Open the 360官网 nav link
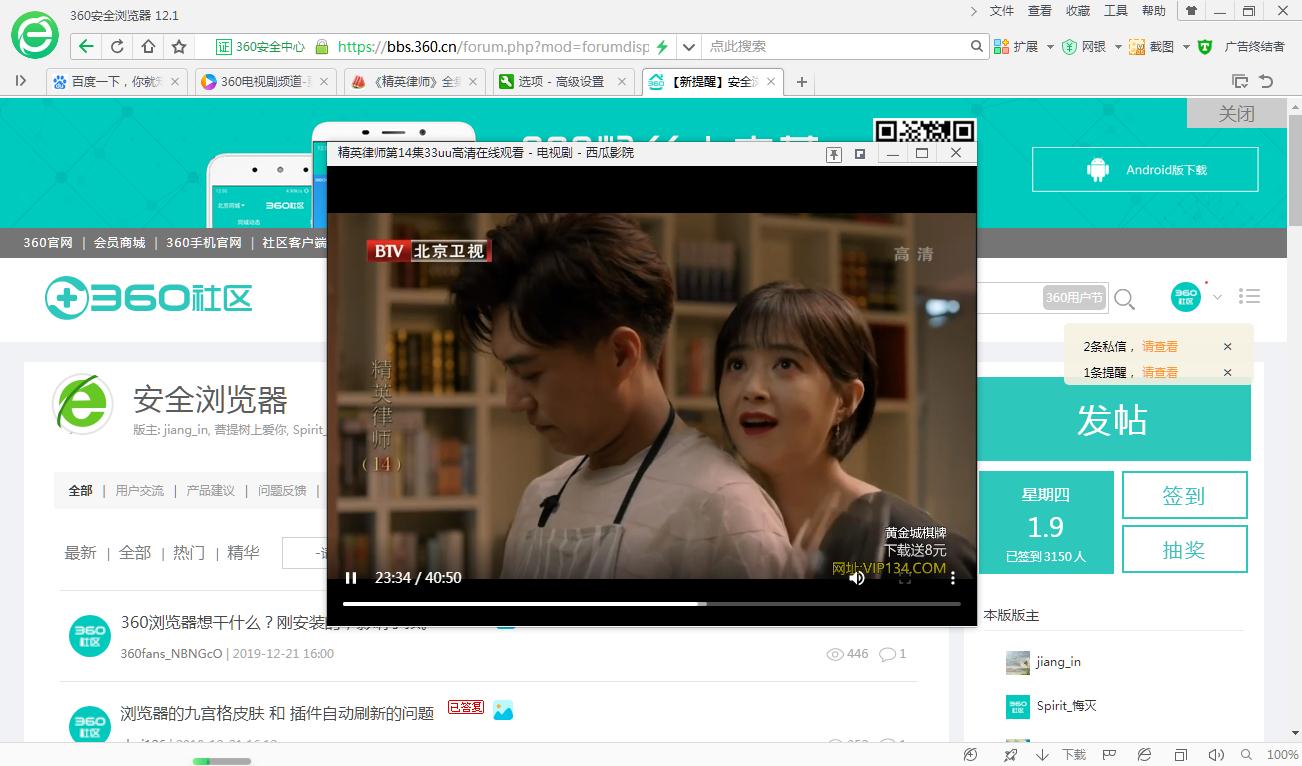 tap(48, 243)
